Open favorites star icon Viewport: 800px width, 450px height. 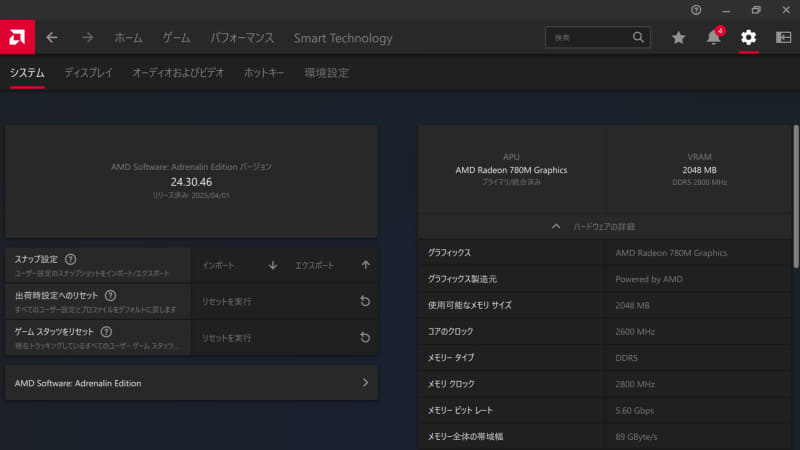coord(679,38)
